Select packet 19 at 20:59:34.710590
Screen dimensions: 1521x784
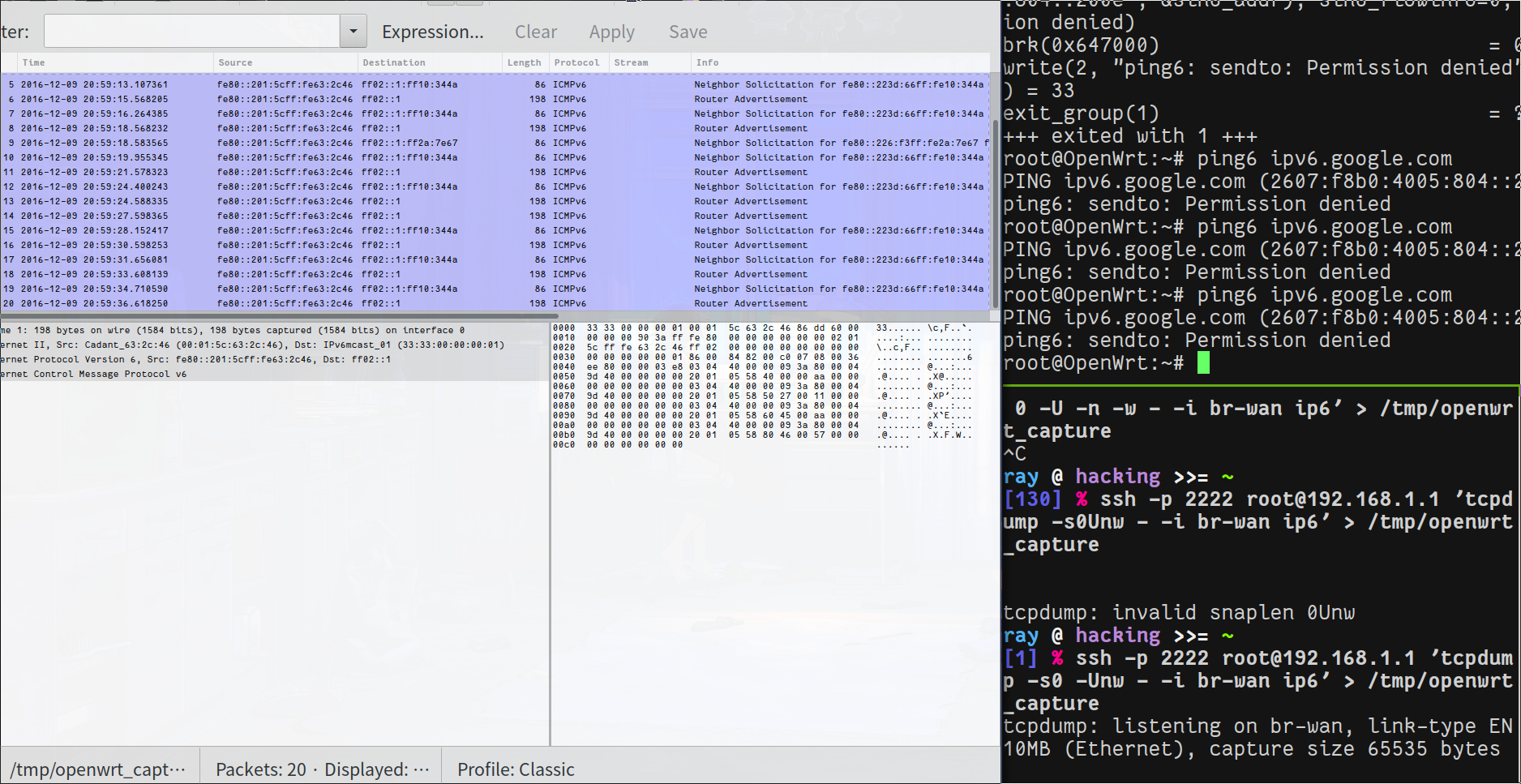(x=495, y=289)
